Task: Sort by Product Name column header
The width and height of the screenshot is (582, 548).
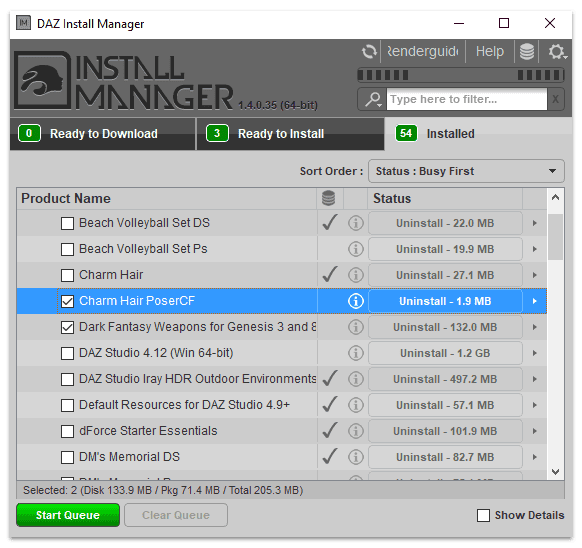Action: [x=167, y=198]
